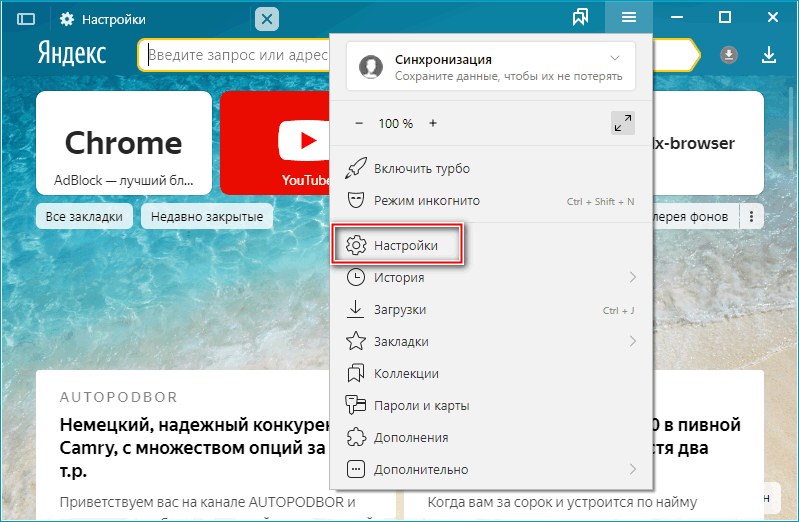
Task: Click the incognito mask icon
Action: [356, 200]
